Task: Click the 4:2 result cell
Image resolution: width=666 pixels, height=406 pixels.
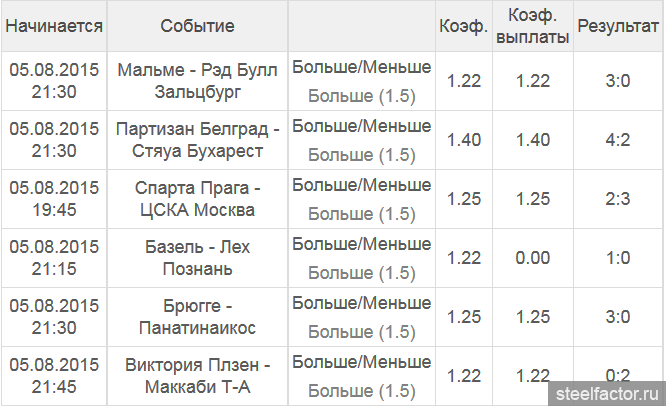Action: point(618,140)
